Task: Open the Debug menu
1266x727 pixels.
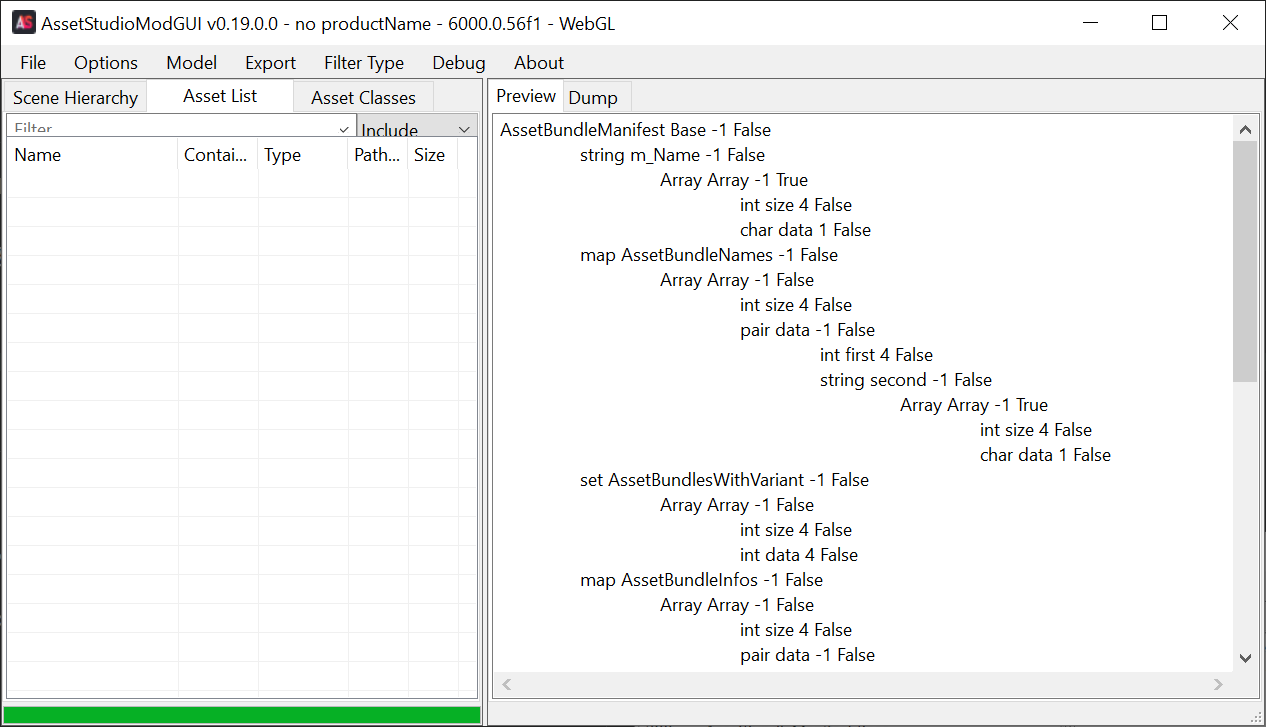Action: pyautogui.click(x=458, y=63)
